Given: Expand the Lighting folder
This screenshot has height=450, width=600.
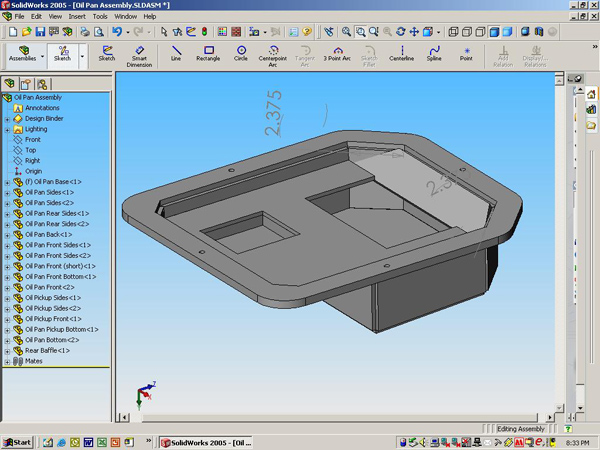Looking at the screenshot, I should (x=7, y=129).
